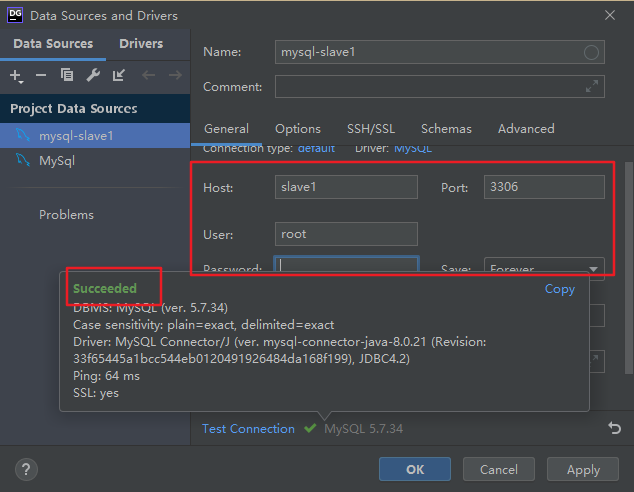This screenshot has height=492, width=634.
Task: Click the Test Connection link
Action: tap(248, 429)
